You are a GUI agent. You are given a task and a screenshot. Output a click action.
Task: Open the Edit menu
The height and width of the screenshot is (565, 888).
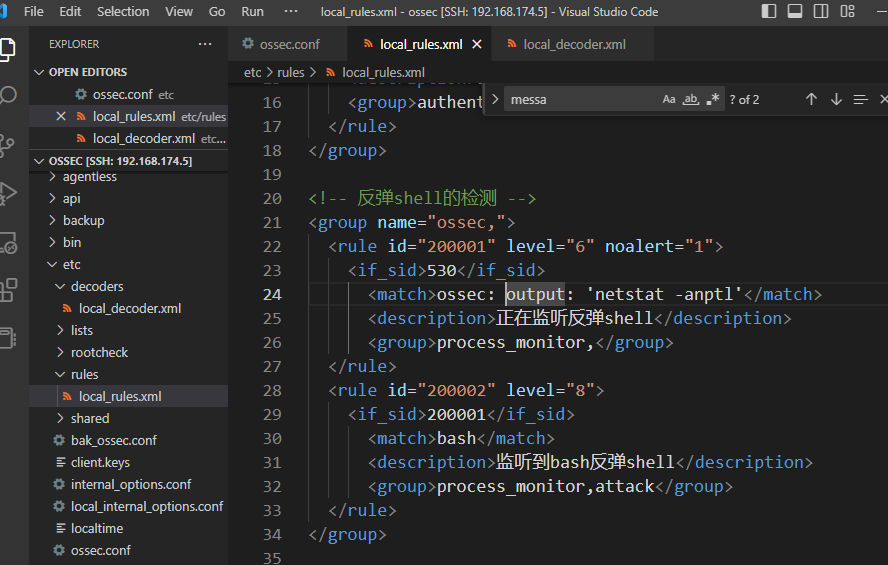point(70,11)
